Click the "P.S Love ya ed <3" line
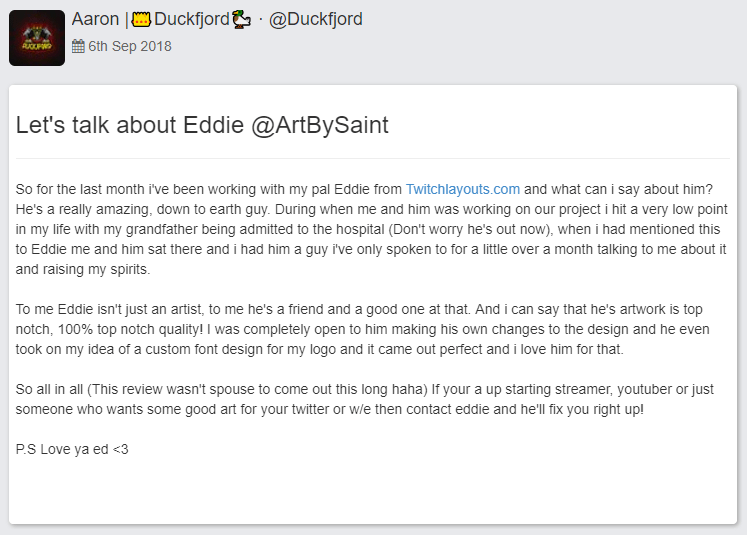 pos(72,449)
